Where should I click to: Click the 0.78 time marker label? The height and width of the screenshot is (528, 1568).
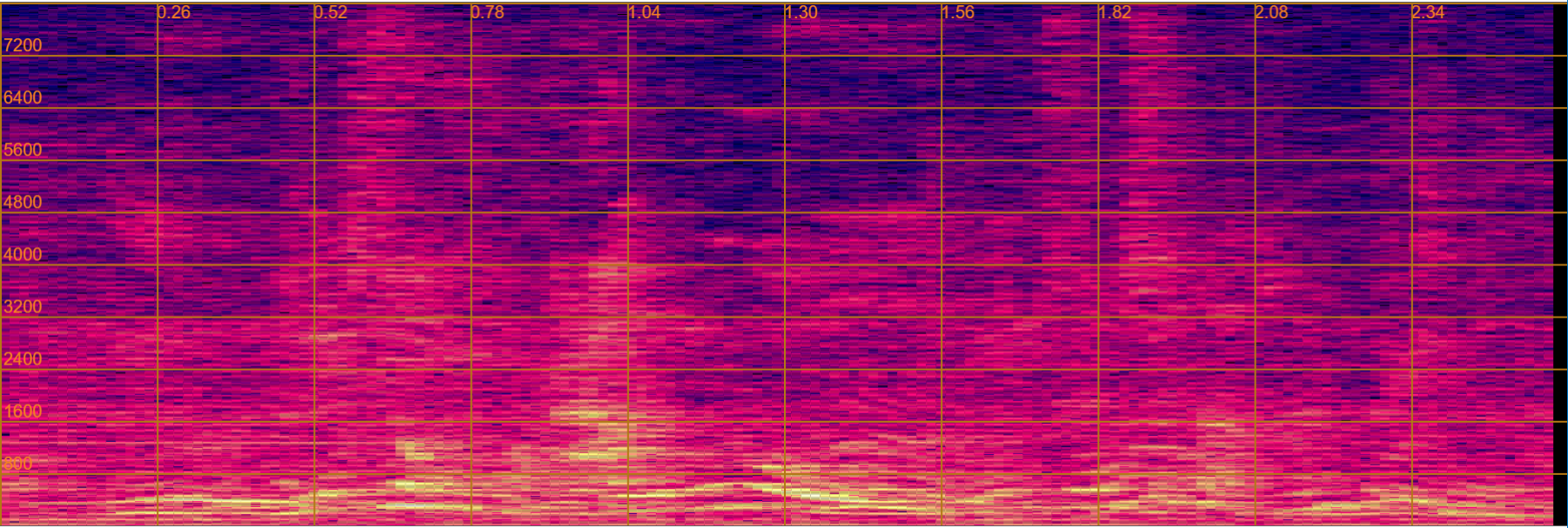488,12
